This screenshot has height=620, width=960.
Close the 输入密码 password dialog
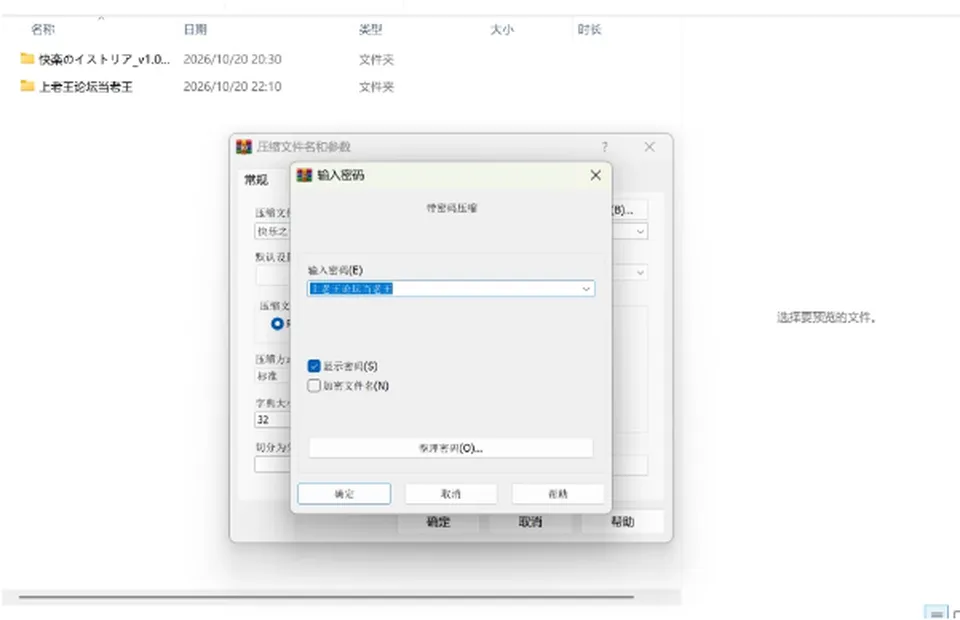pyautogui.click(x=595, y=176)
